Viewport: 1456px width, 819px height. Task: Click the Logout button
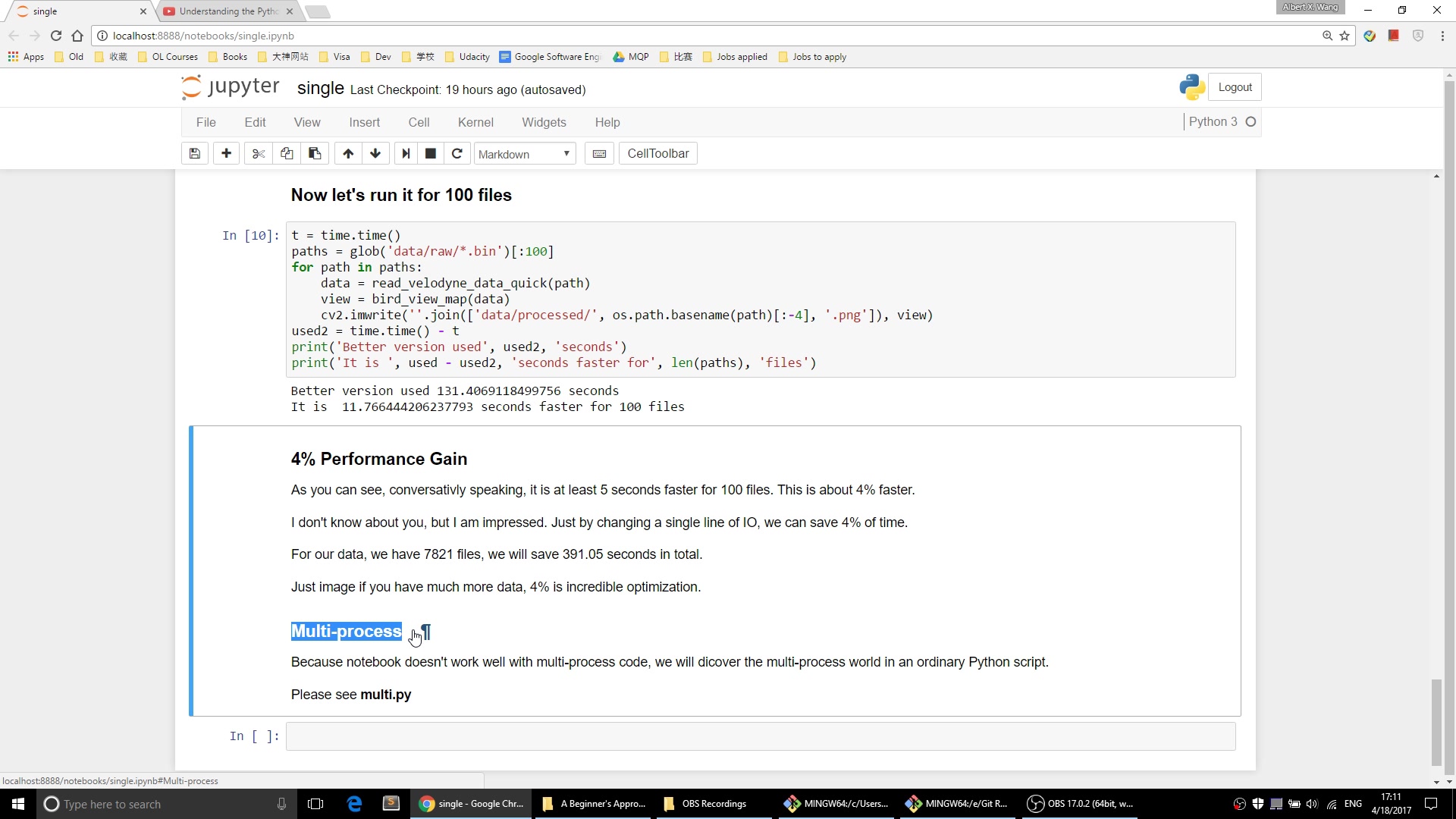1235,87
